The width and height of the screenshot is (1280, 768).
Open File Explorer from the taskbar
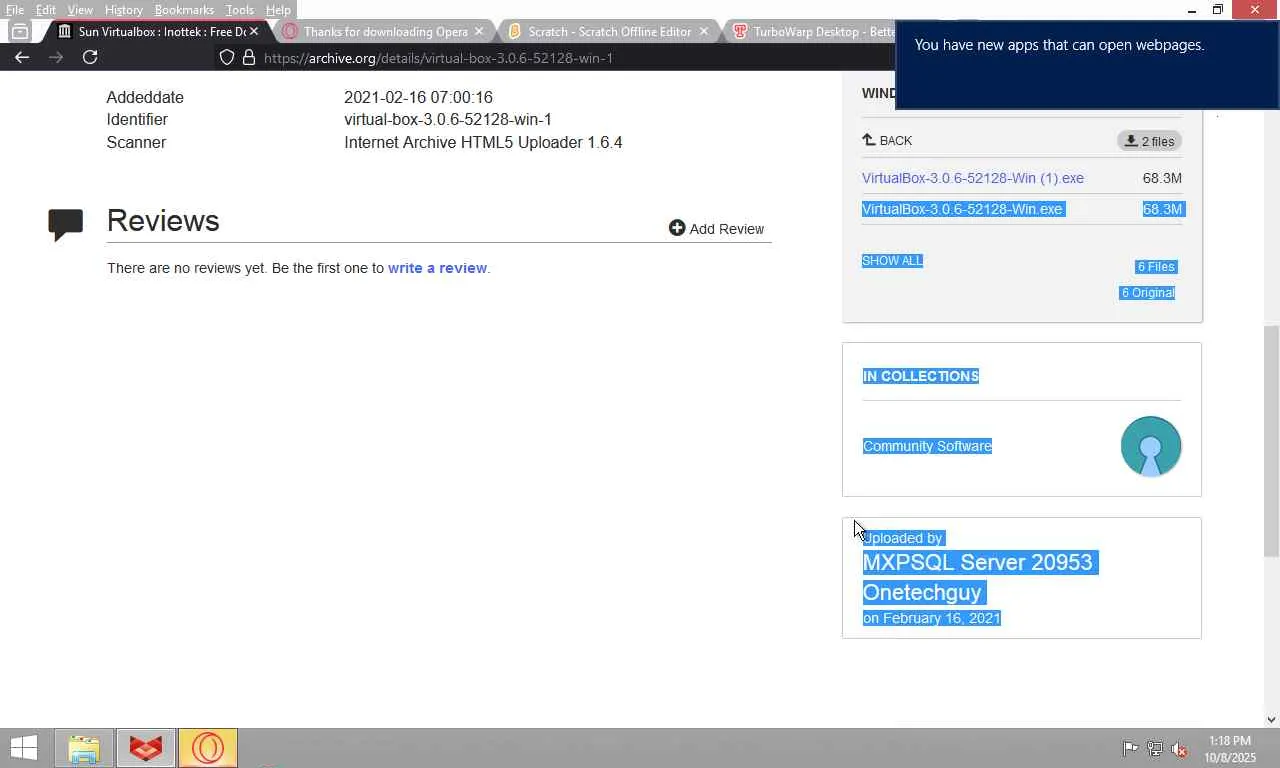coord(84,748)
